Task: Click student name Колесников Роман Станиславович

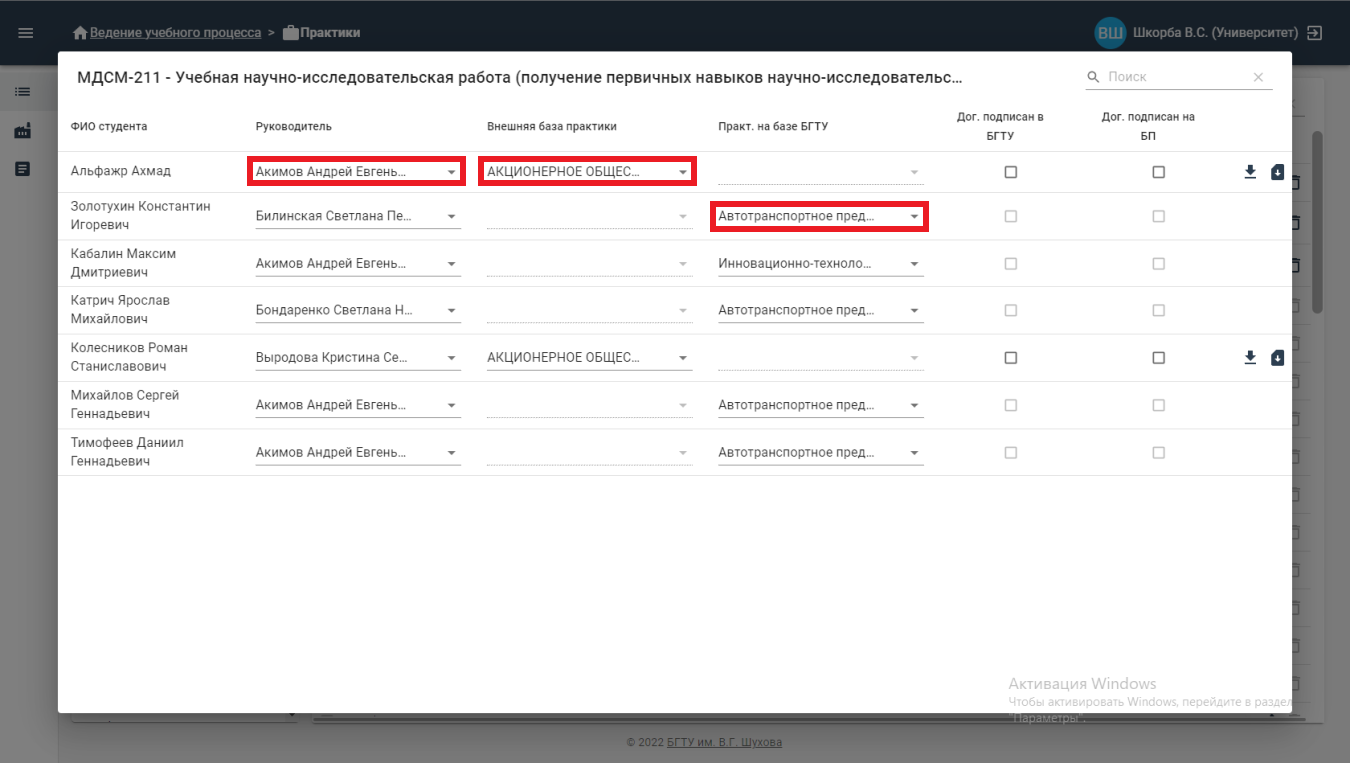Action: coord(129,357)
